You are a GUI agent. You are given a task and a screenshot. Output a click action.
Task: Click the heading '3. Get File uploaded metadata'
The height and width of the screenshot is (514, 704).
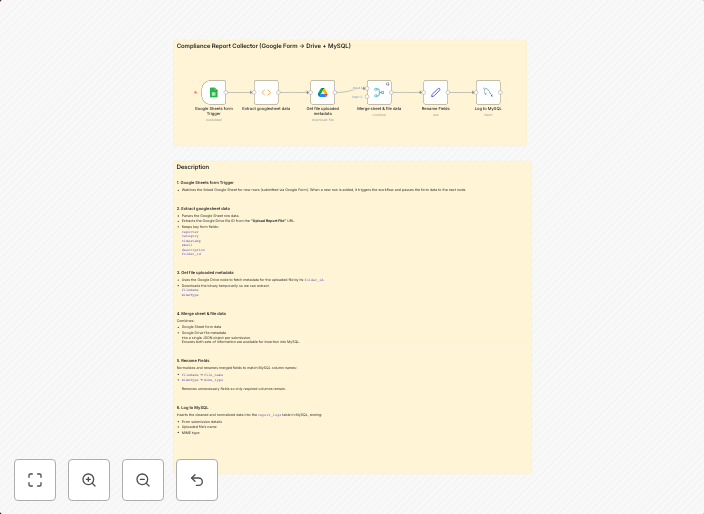[205, 272]
